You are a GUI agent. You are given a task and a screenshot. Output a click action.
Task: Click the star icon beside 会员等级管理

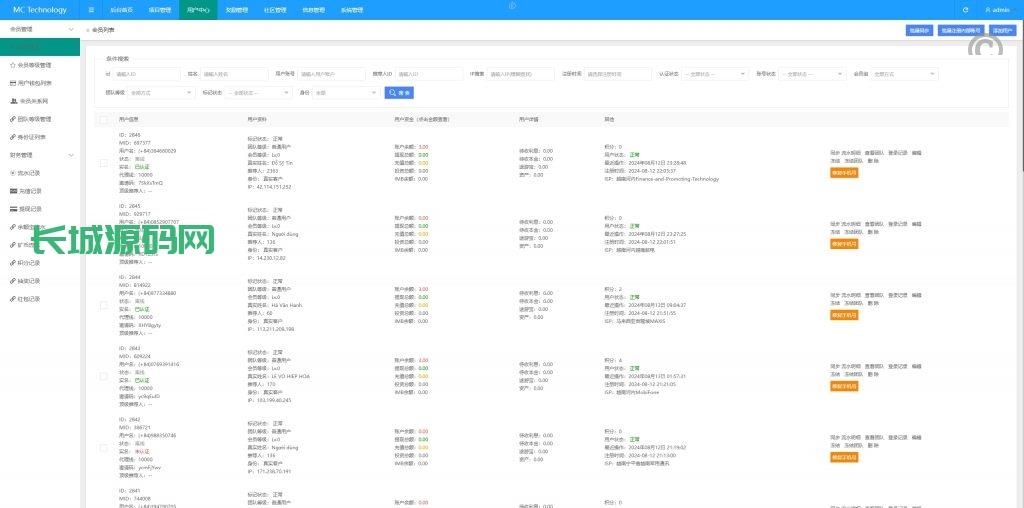11,65
